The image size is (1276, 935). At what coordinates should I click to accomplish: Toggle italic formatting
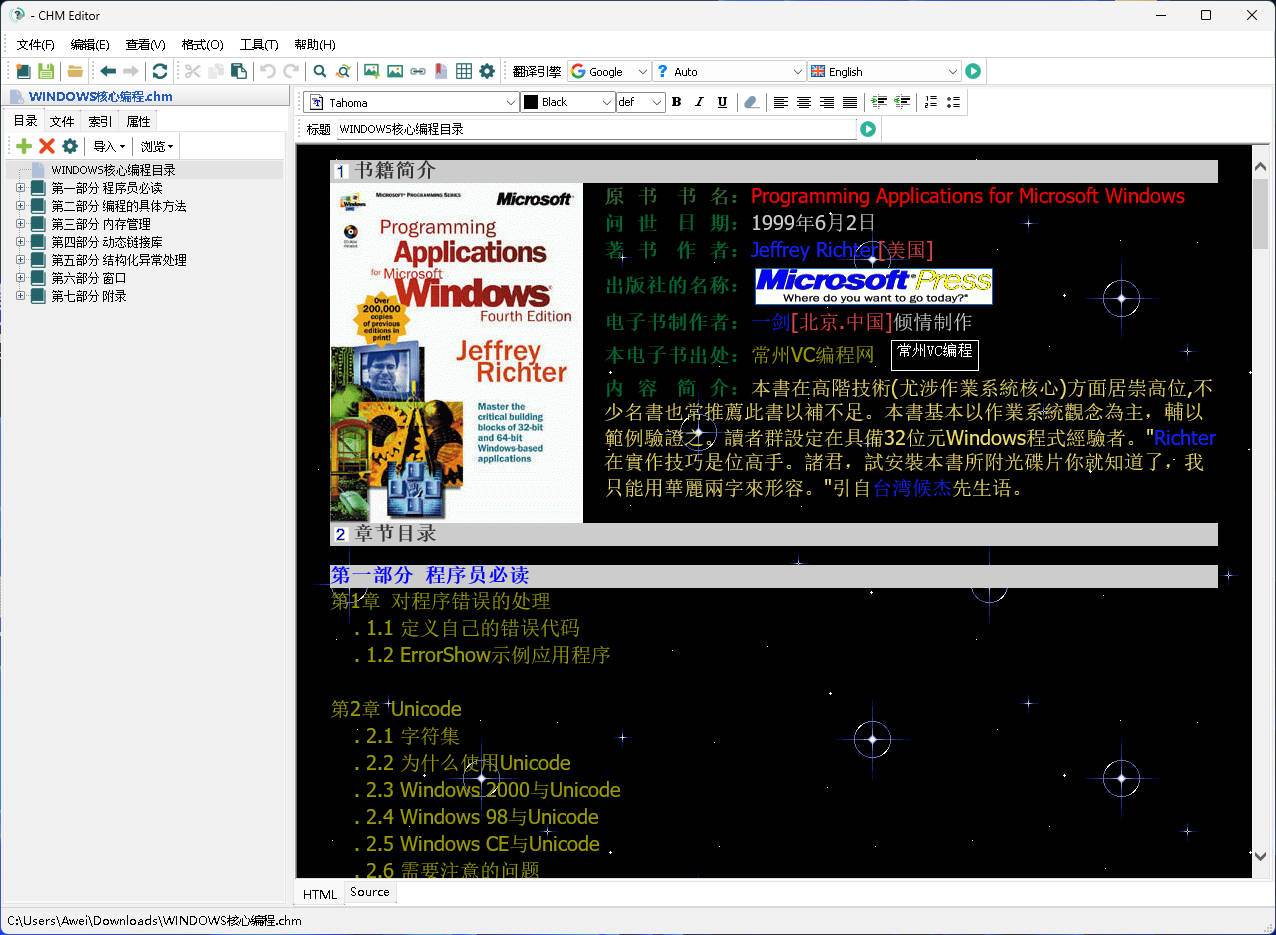click(699, 102)
